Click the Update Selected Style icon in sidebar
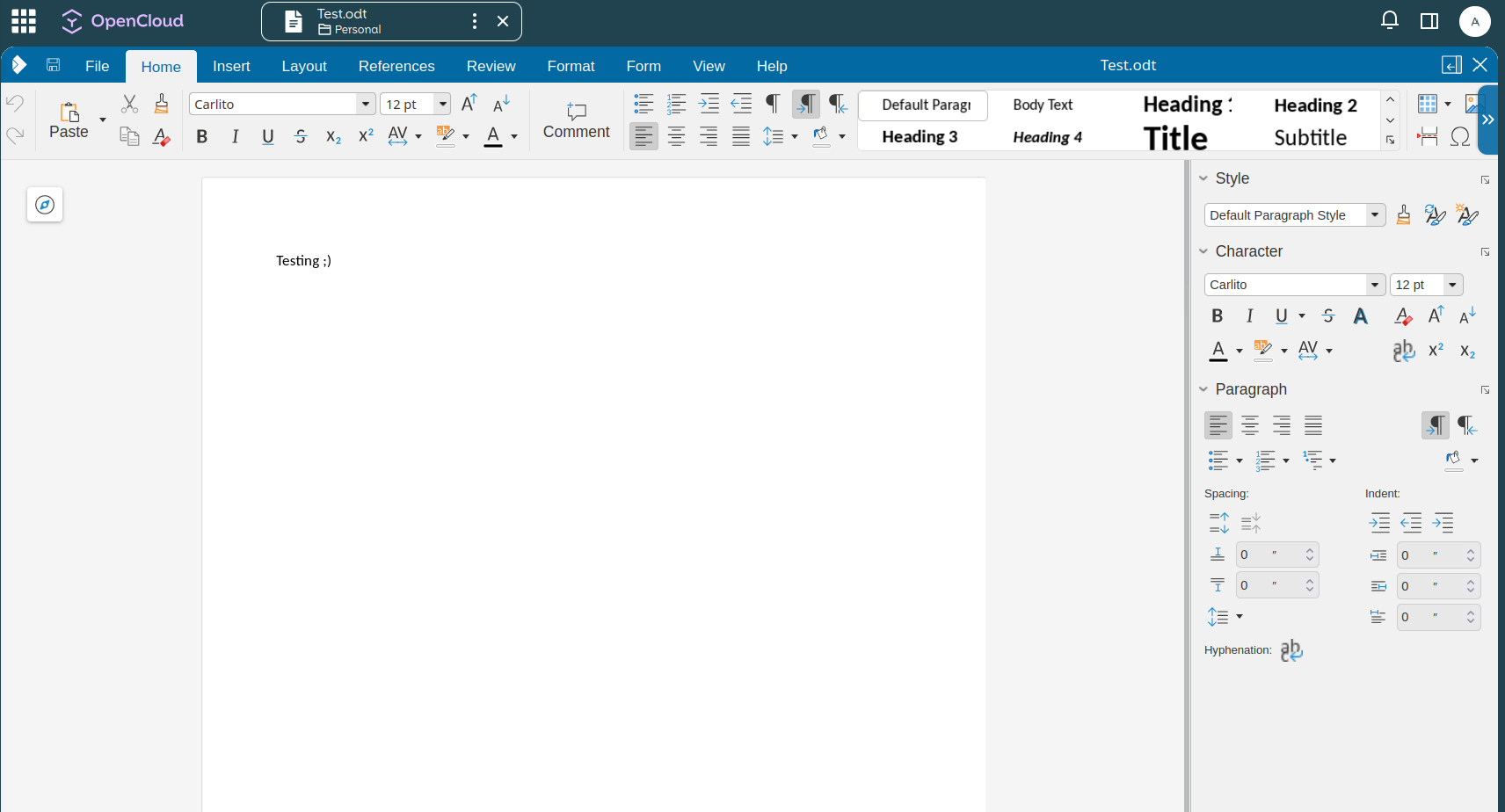Screen dimensions: 1505x812 [1435, 214]
